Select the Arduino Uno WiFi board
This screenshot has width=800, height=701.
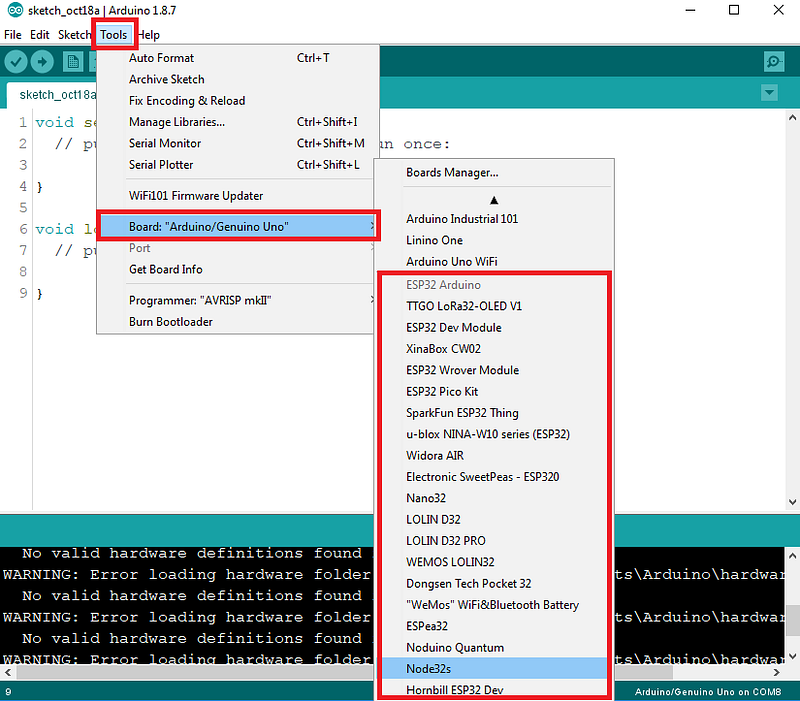click(x=494, y=262)
